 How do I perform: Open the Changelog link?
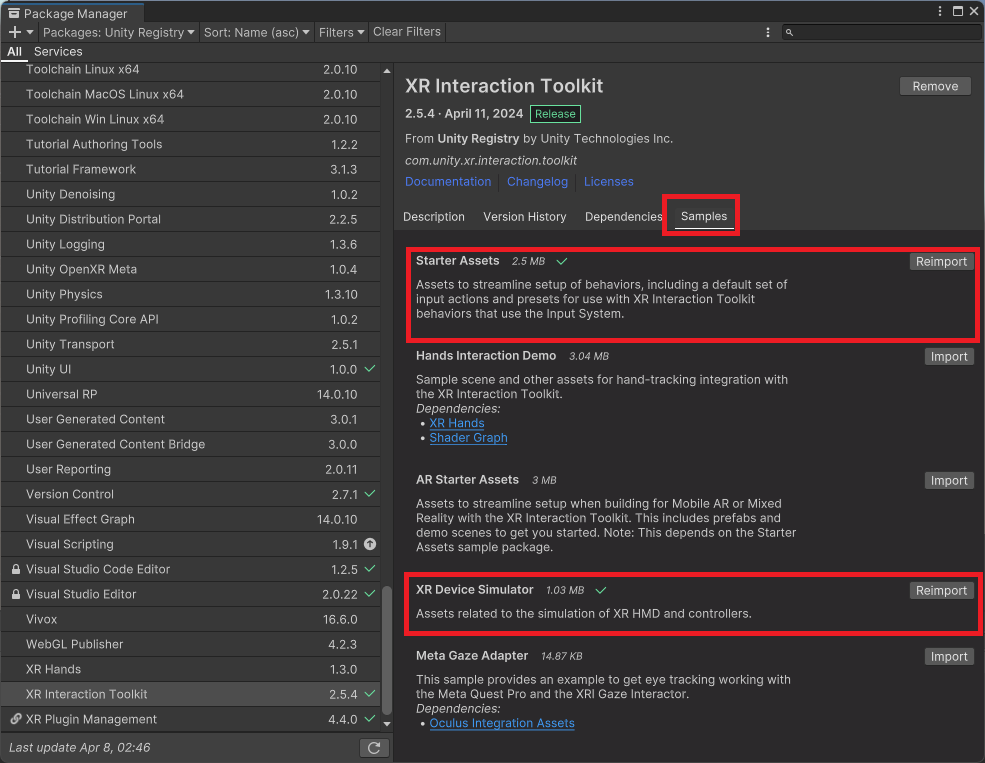[537, 181]
